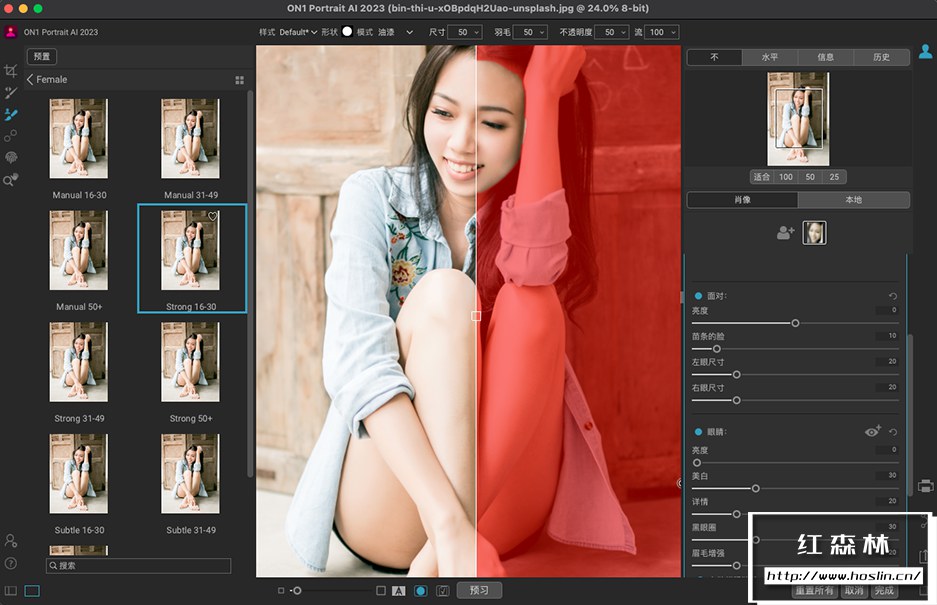Toggle the favorite heart on Strong 16-30 preset
This screenshot has width=937, height=605.
click(212, 216)
